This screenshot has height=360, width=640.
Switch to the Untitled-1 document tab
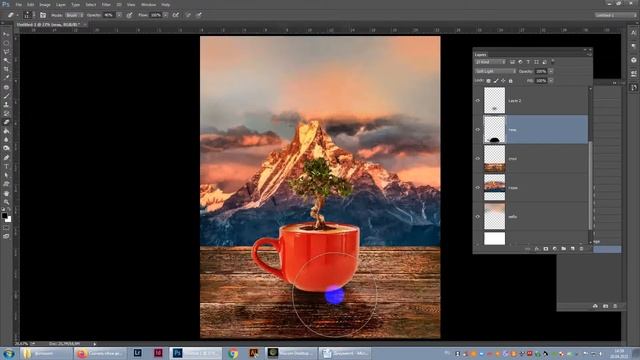point(48,24)
